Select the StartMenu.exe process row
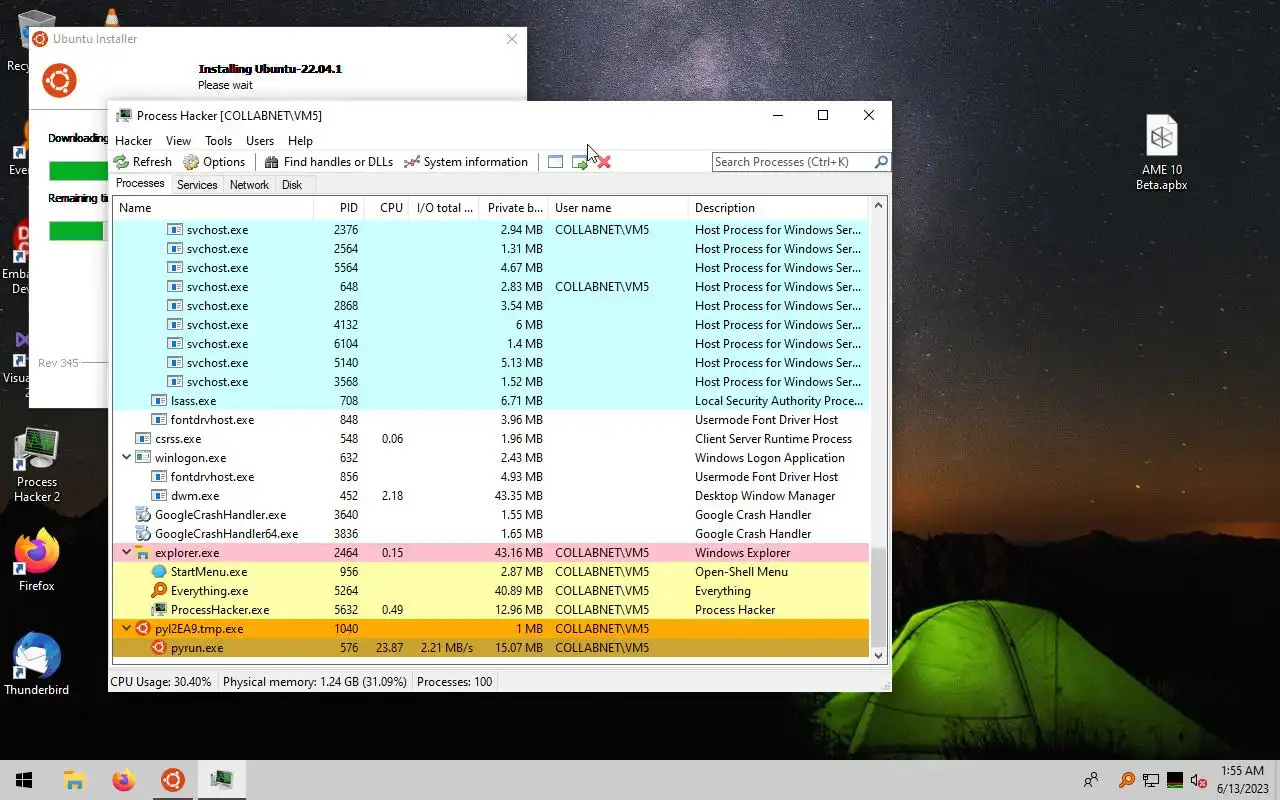Viewport: 1280px width, 800px height. coord(491,572)
